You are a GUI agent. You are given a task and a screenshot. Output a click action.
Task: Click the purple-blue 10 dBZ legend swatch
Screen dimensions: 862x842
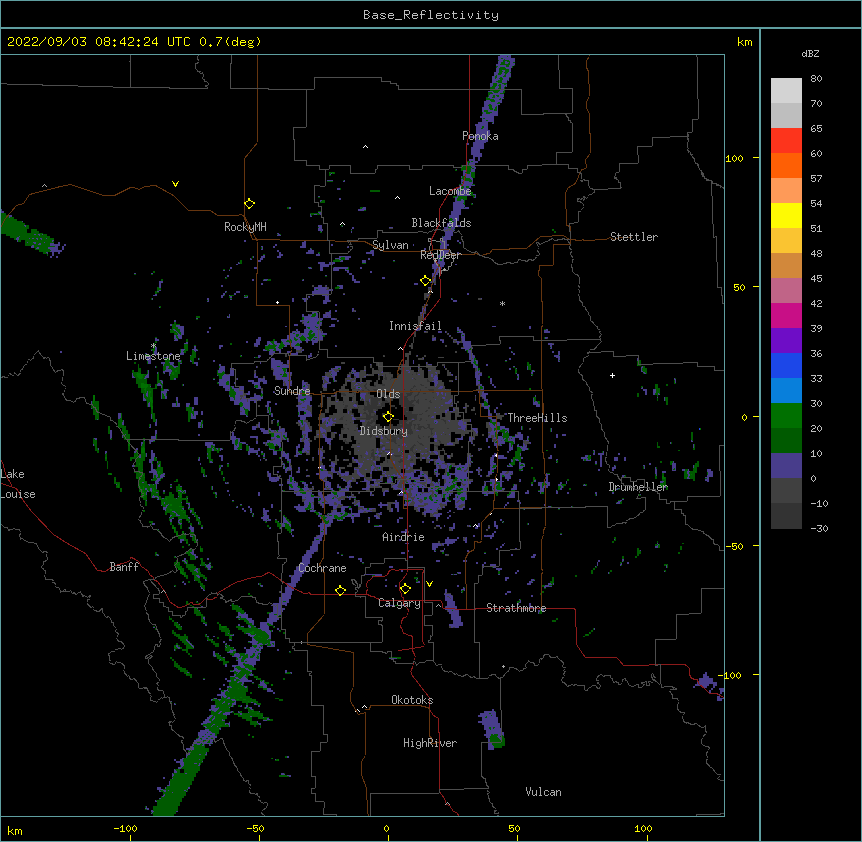coord(786,466)
